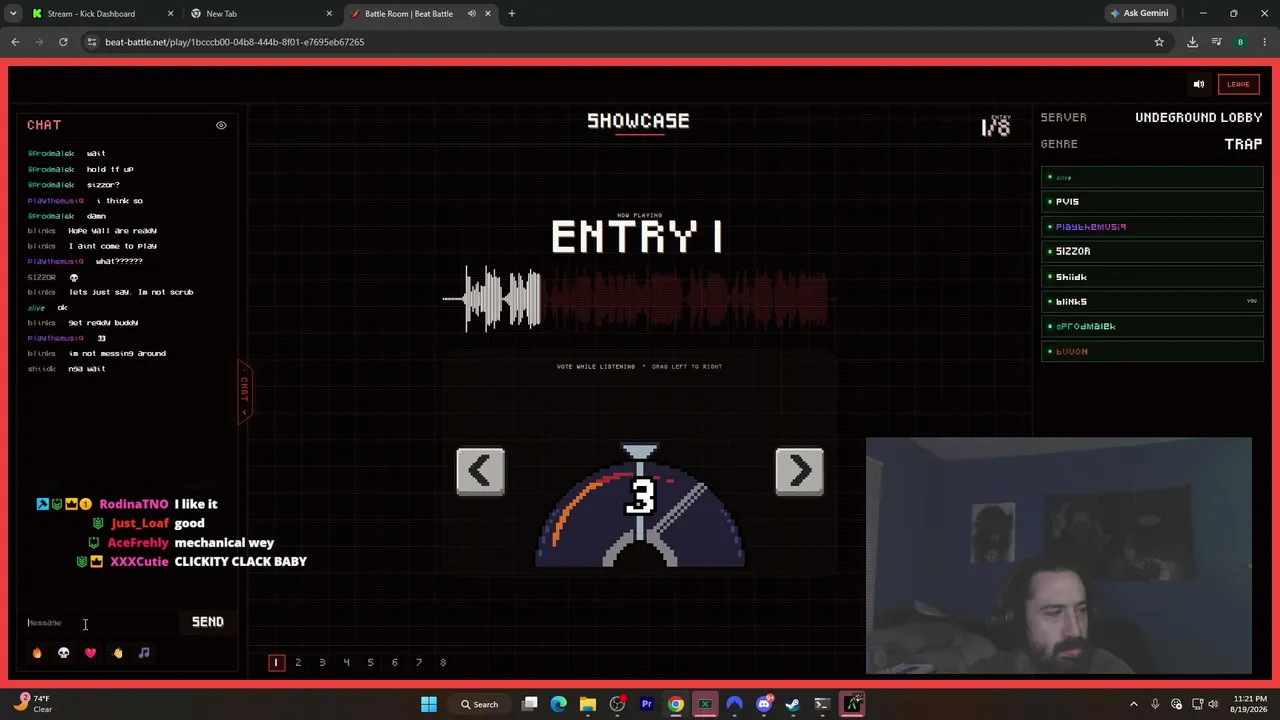Open Microsoft Edge from the taskbar
1280x720 pixels.
point(559,704)
